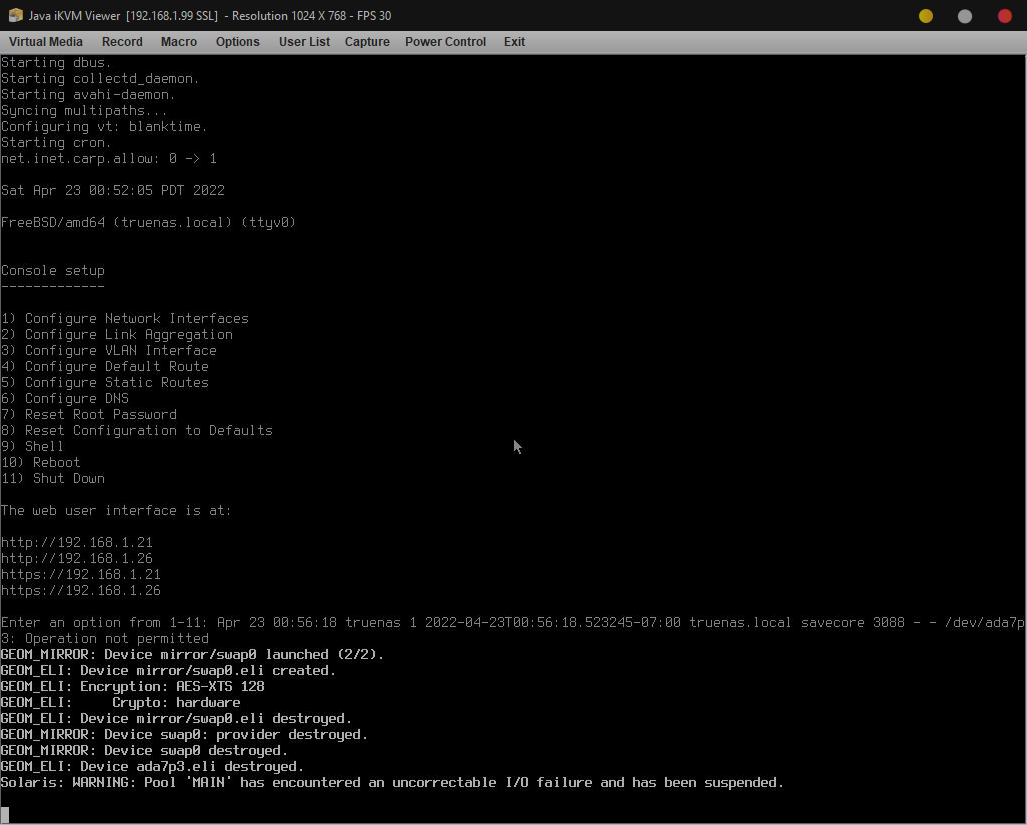Screen dimensions: 1027x825
Task: Click the Pool 'MAIN' suspended warning line
Action: [x=392, y=782]
